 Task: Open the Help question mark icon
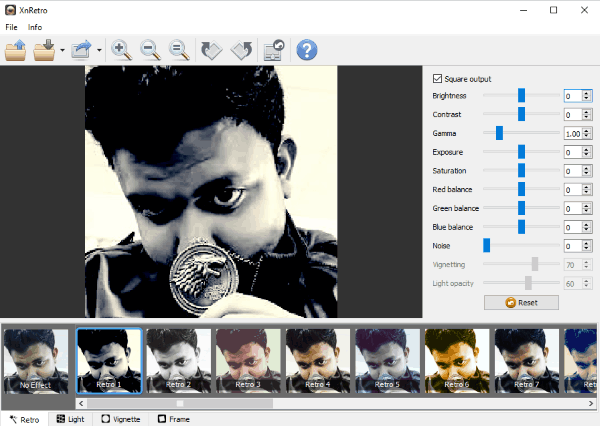307,50
